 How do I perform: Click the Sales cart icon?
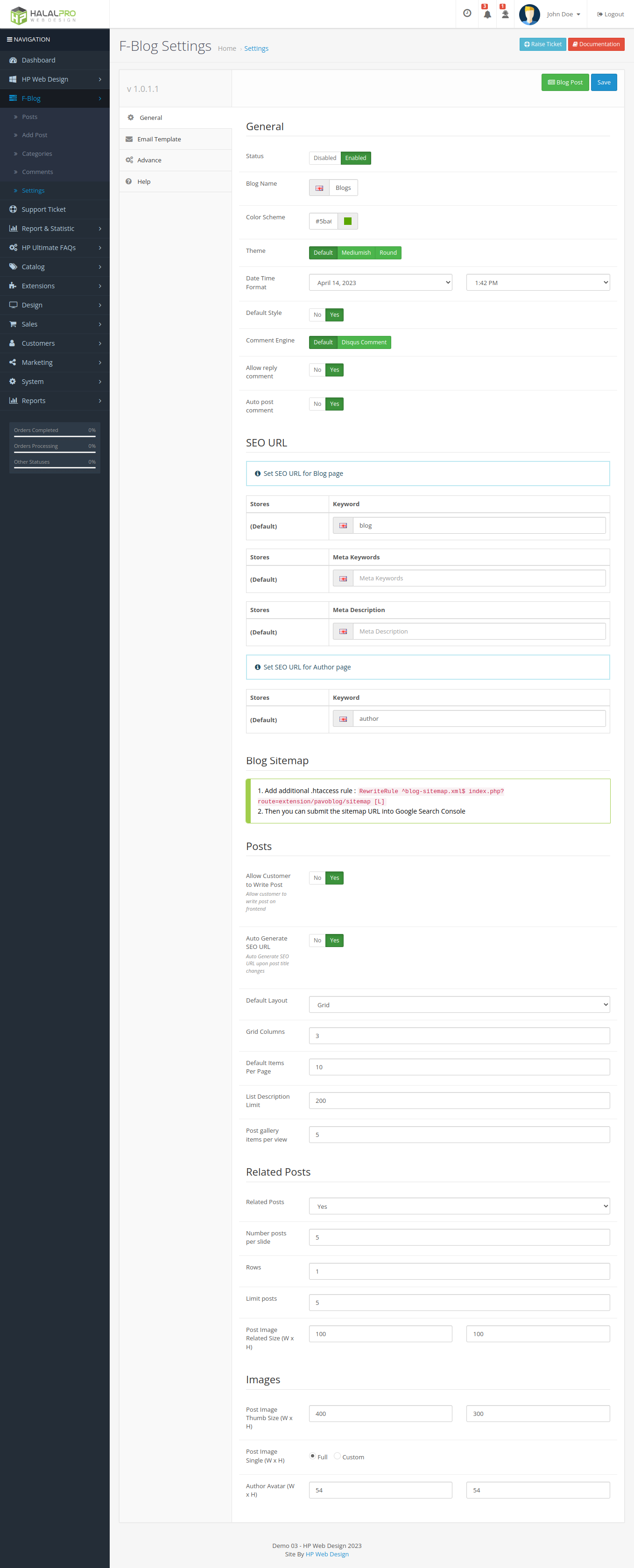click(13, 324)
